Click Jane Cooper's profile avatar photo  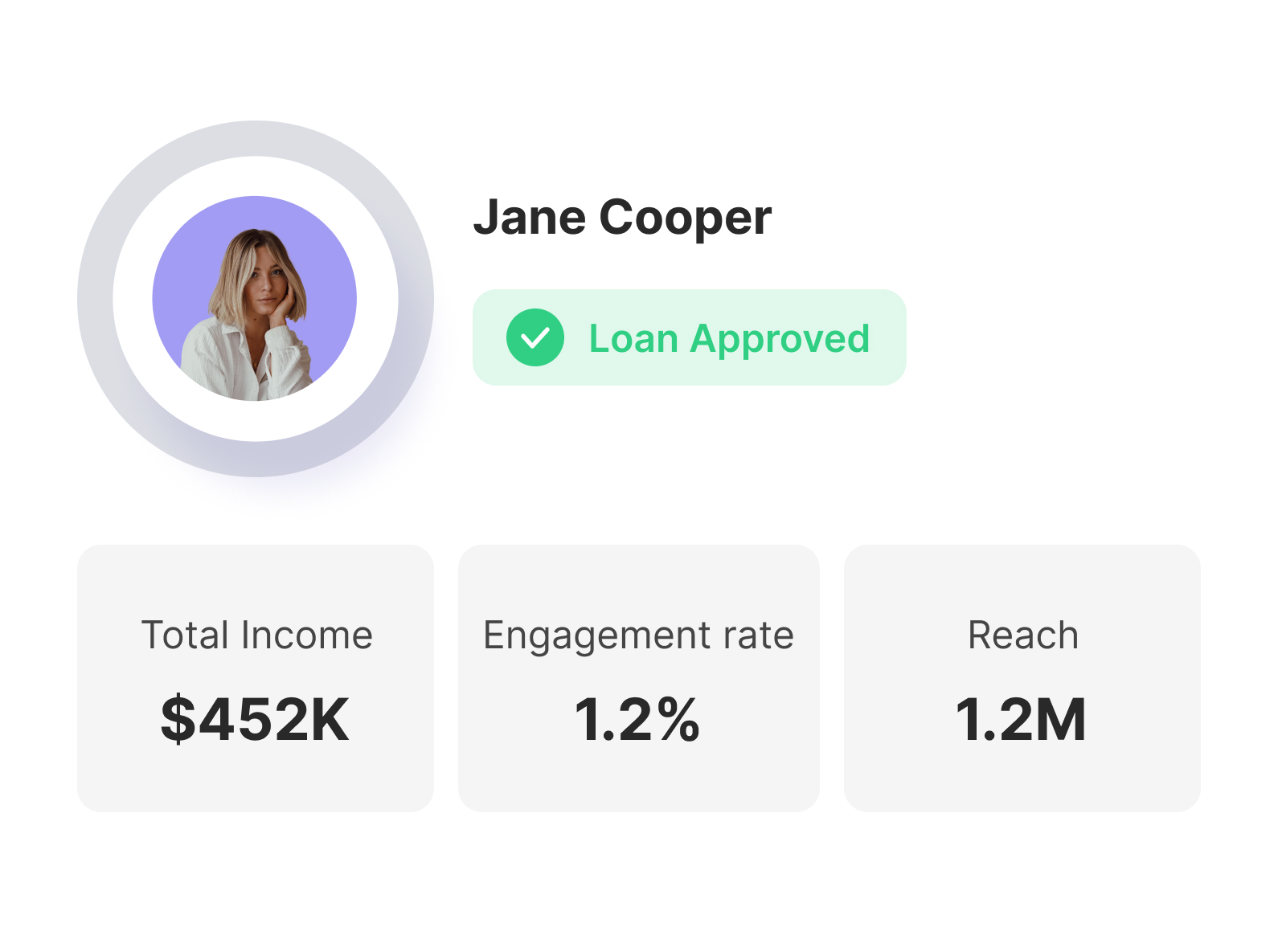pyautogui.click(x=255, y=299)
